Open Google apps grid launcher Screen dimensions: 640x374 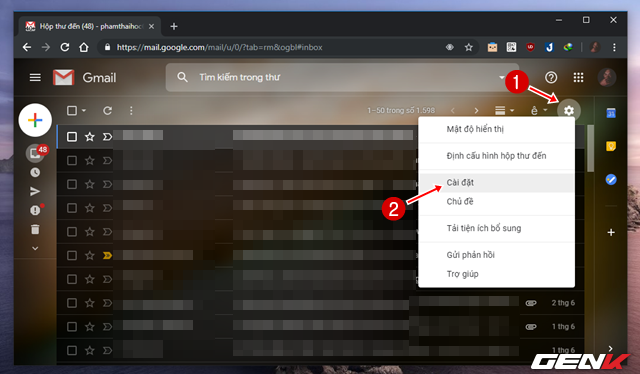coord(578,78)
